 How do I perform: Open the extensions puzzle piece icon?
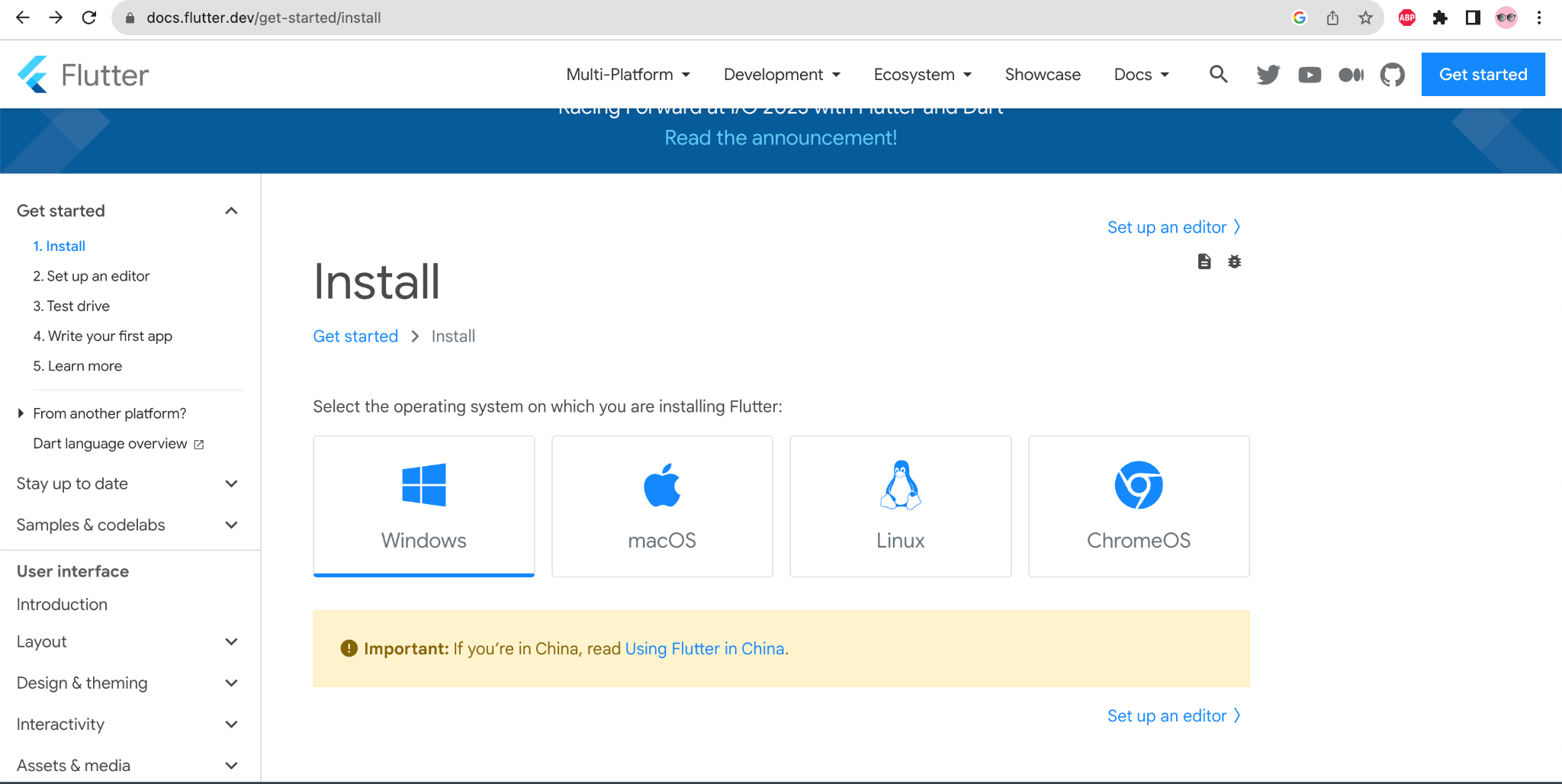click(1440, 18)
